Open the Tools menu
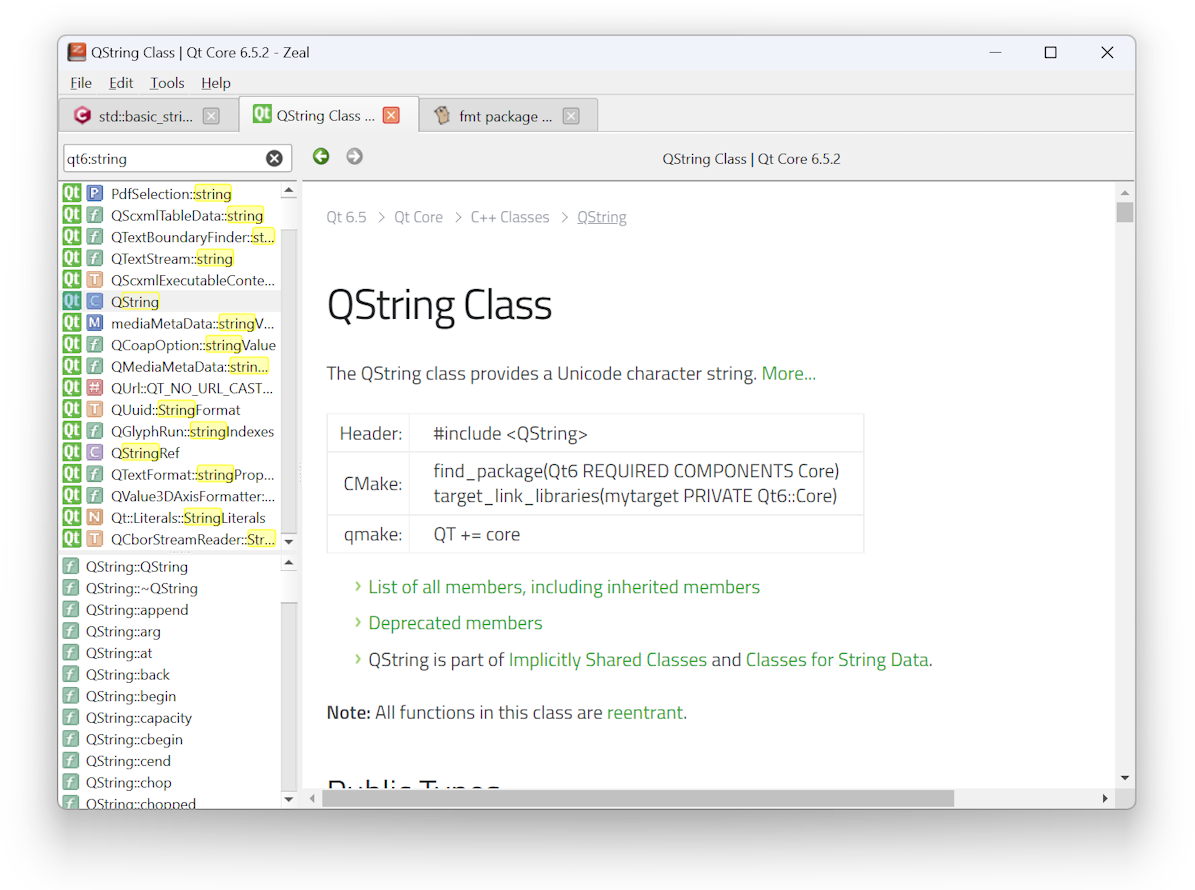 [x=166, y=83]
